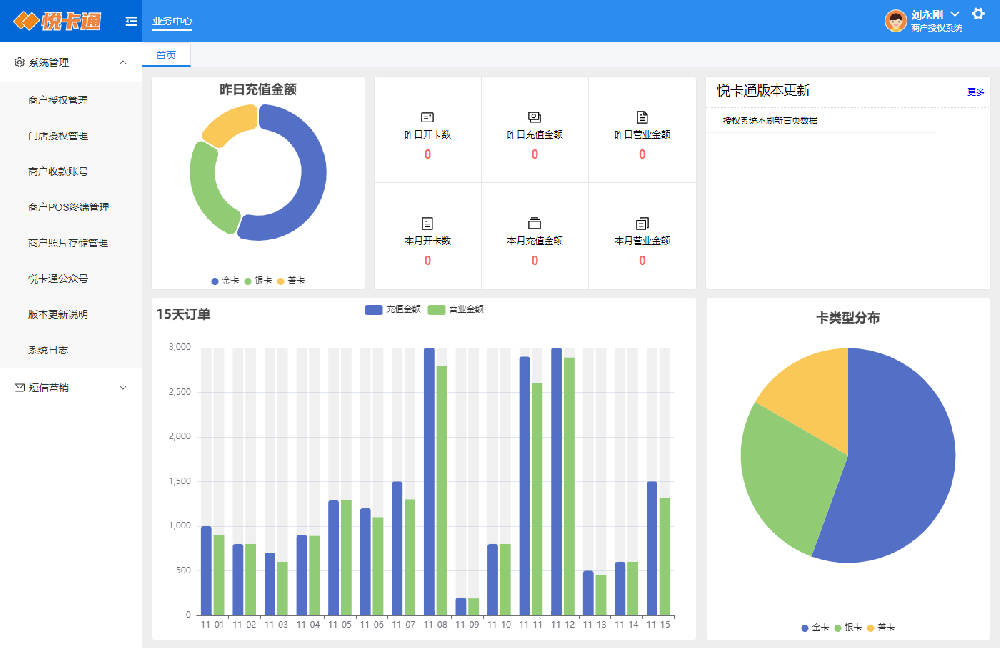Click the 更多 link in 悦卡通版本更新 panel
The width and height of the screenshot is (1000, 648).
pos(975,92)
